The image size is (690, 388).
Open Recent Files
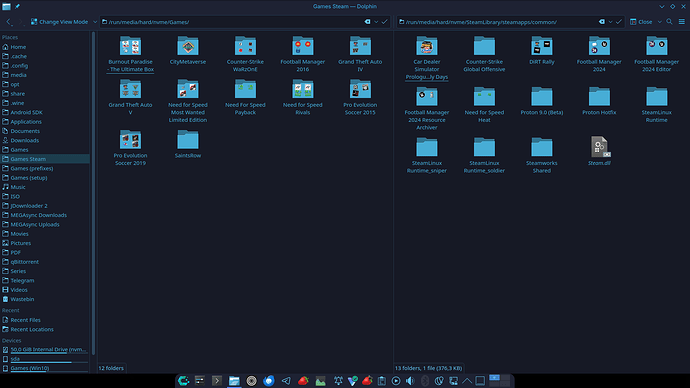click(x=45, y=320)
